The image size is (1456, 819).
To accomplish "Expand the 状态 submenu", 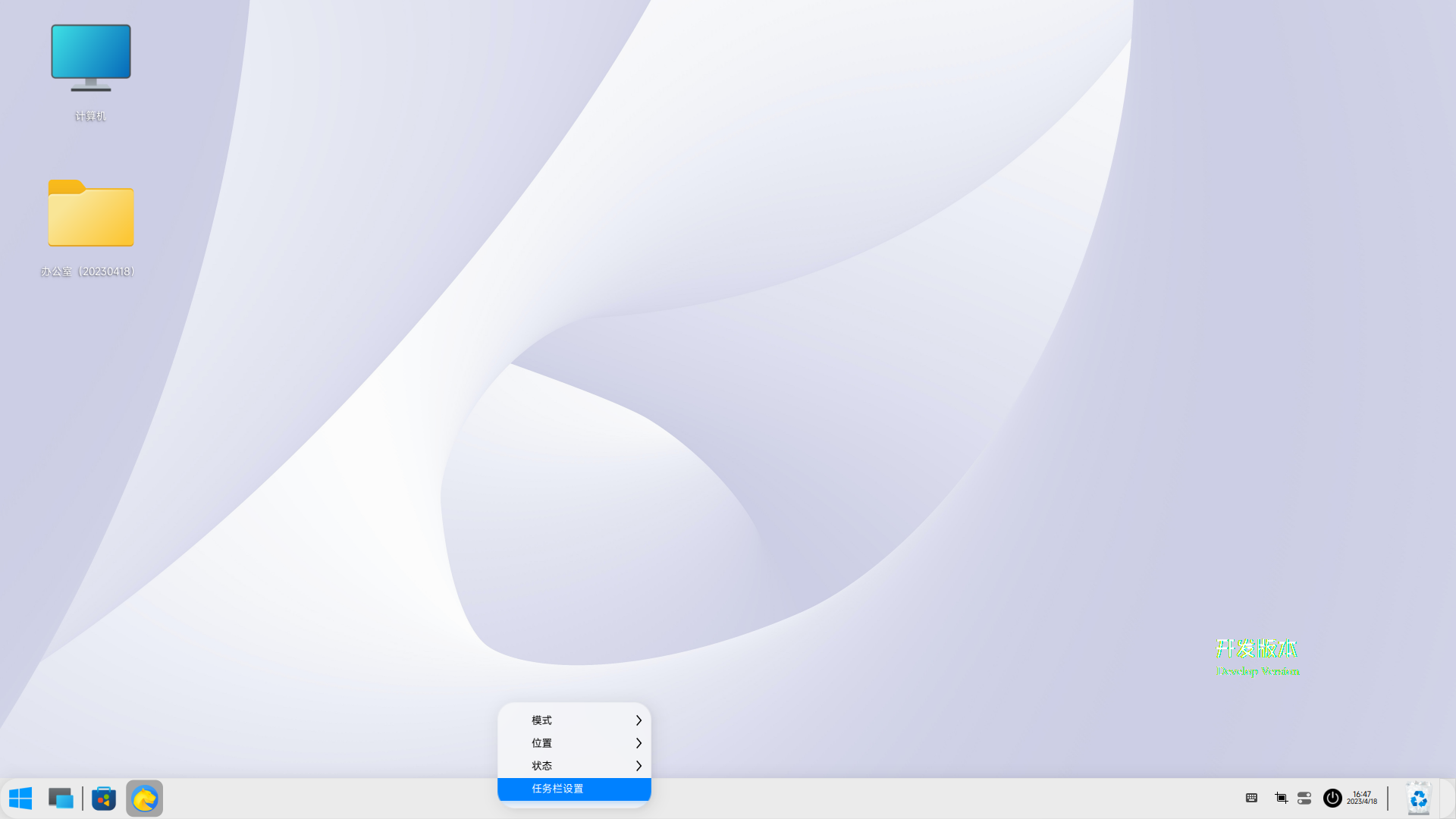I will pos(561,766).
